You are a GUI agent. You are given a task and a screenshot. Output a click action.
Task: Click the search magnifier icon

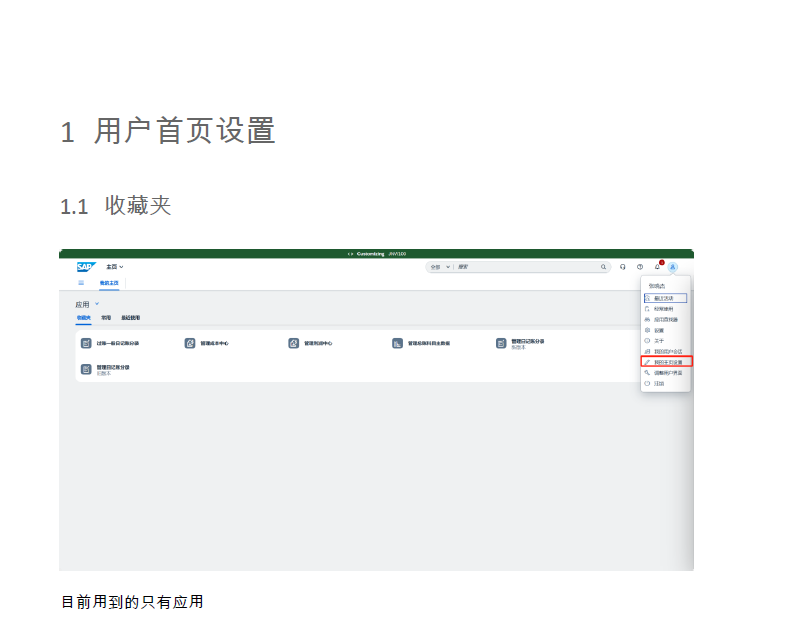(603, 267)
